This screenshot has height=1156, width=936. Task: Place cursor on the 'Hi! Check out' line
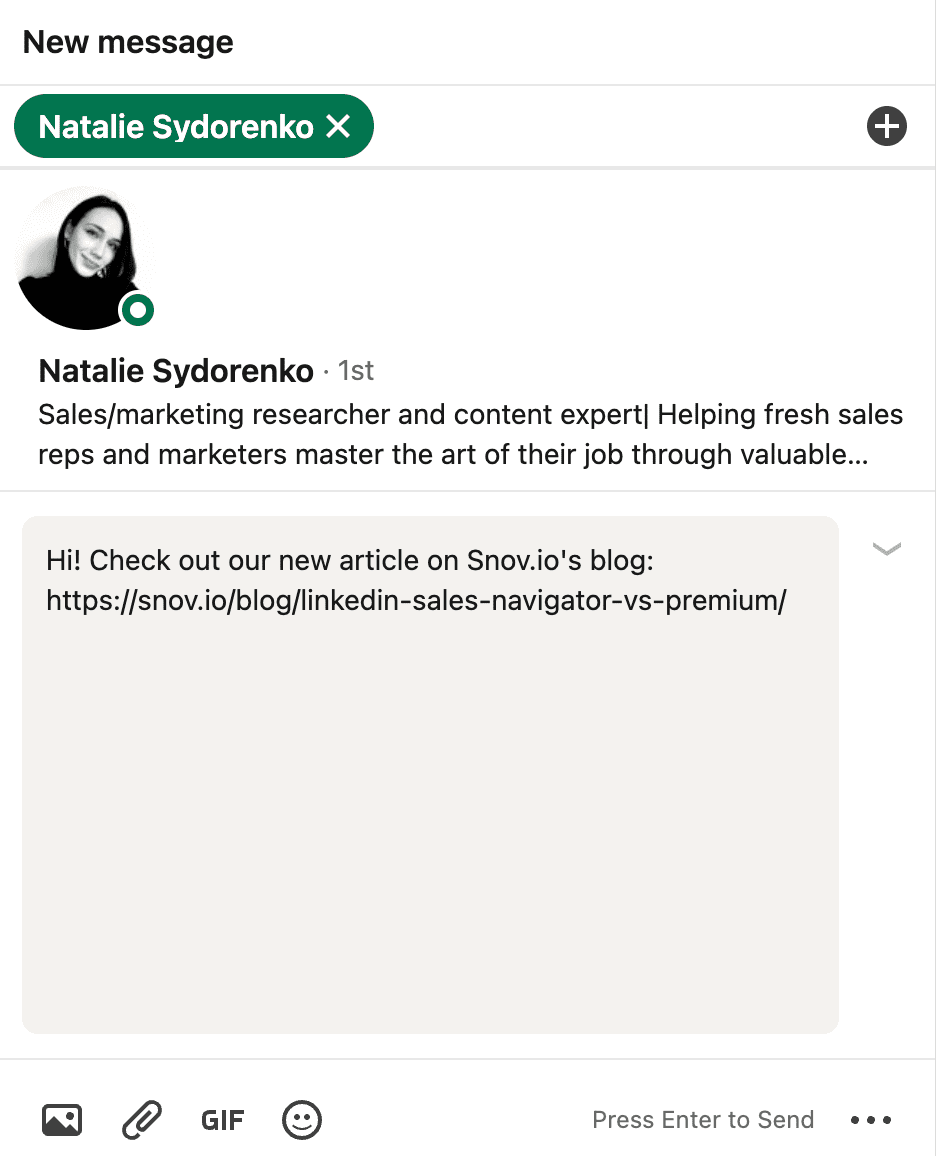(350, 561)
